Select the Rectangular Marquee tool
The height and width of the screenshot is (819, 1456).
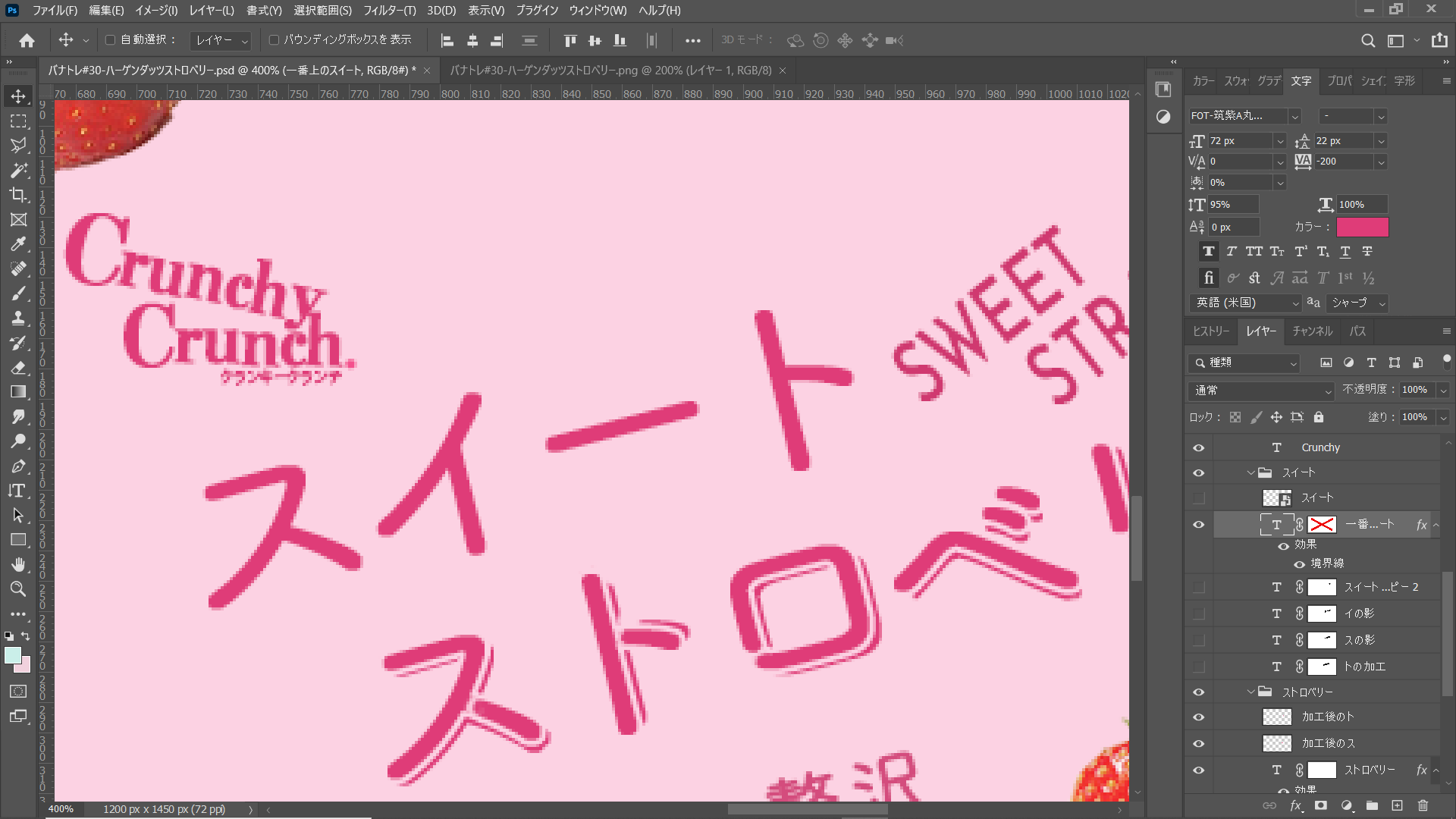coord(18,121)
